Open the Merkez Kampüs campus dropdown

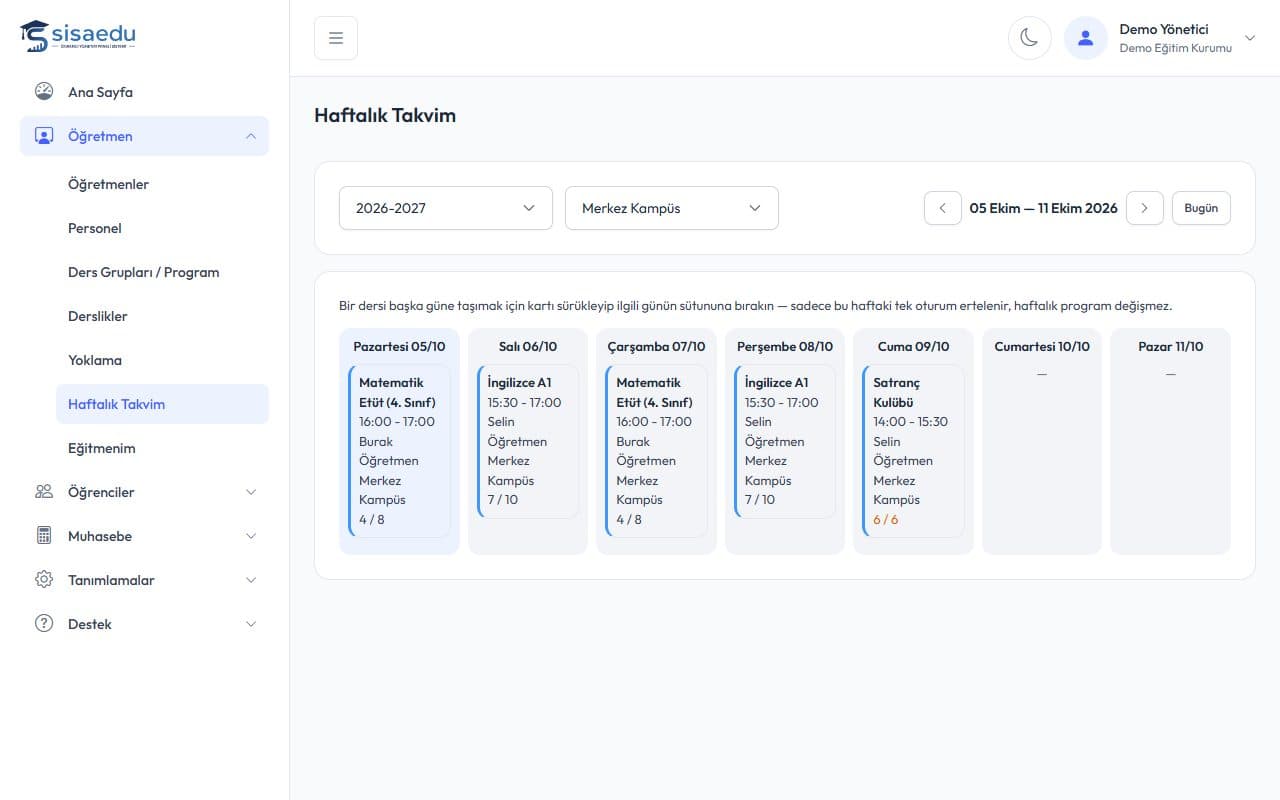click(x=672, y=208)
